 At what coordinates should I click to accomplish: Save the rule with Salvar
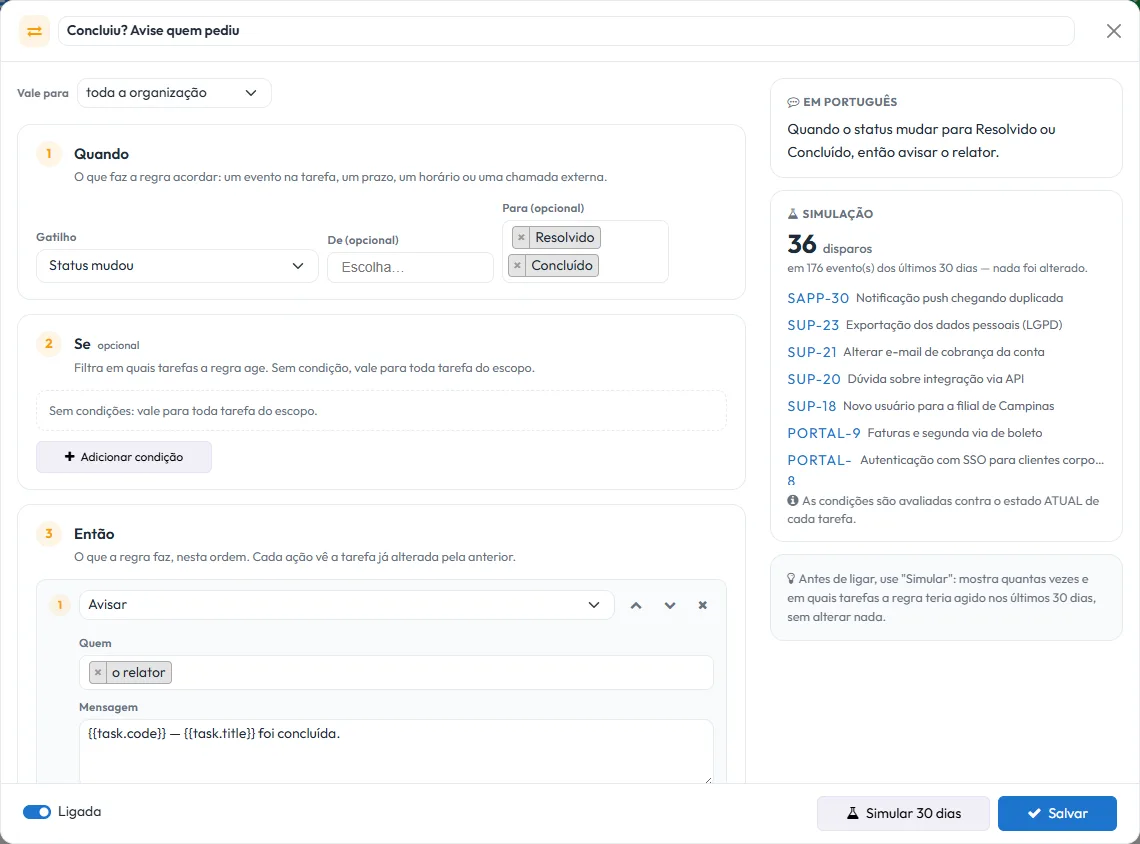[x=1057, y=813]
